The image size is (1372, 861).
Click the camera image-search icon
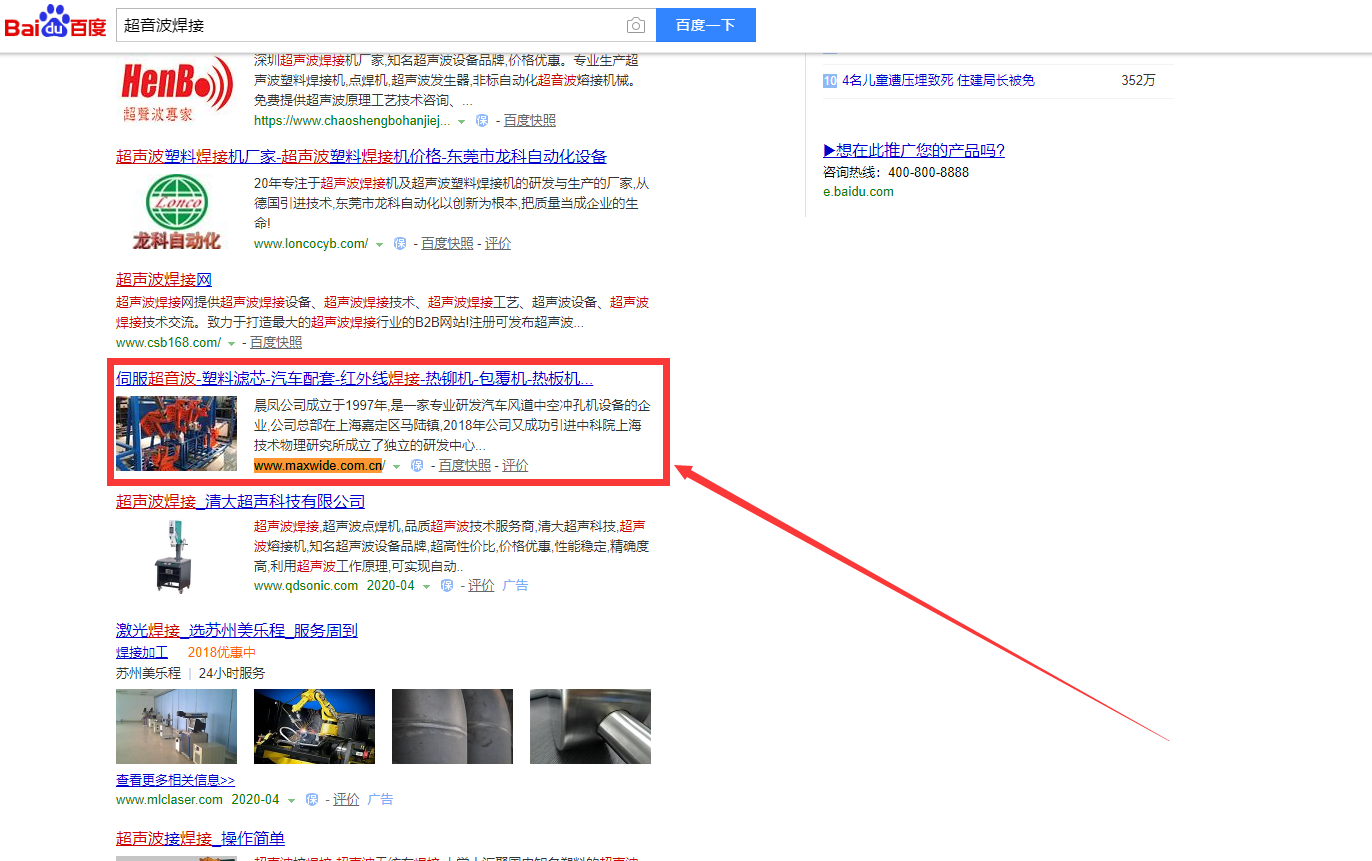pyautogui.click(x=635, y=26)
